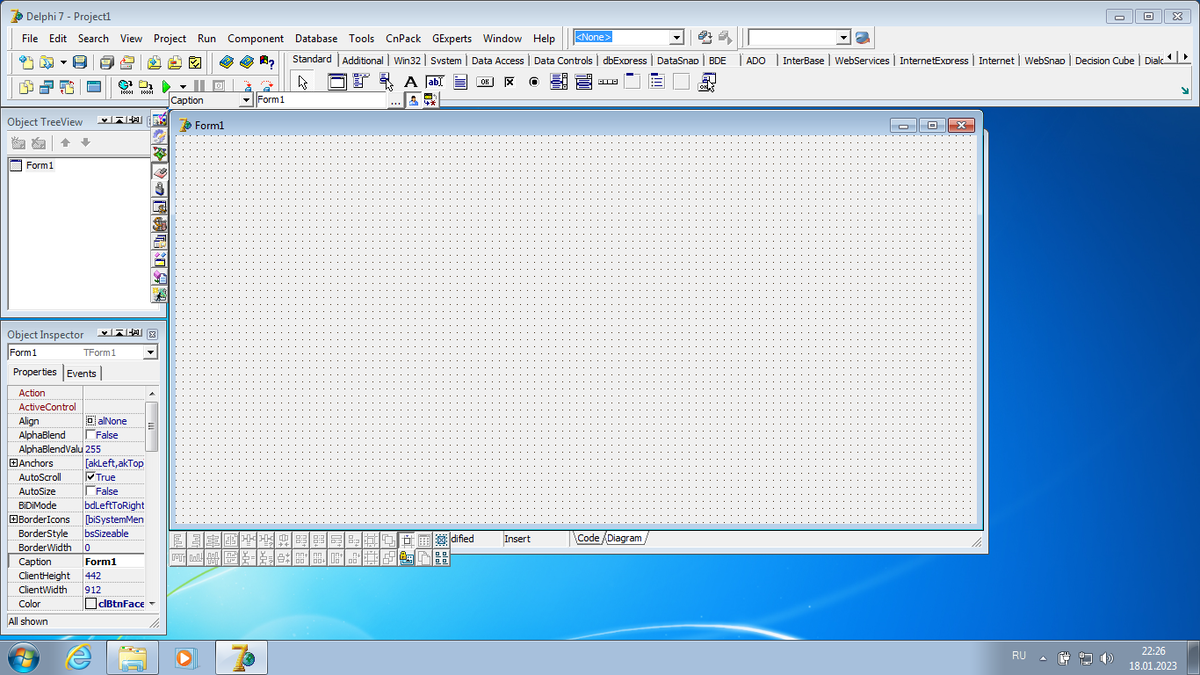1200x675 pixels.
Task: Select the Label component (letter A)
Action: point(410,82)
